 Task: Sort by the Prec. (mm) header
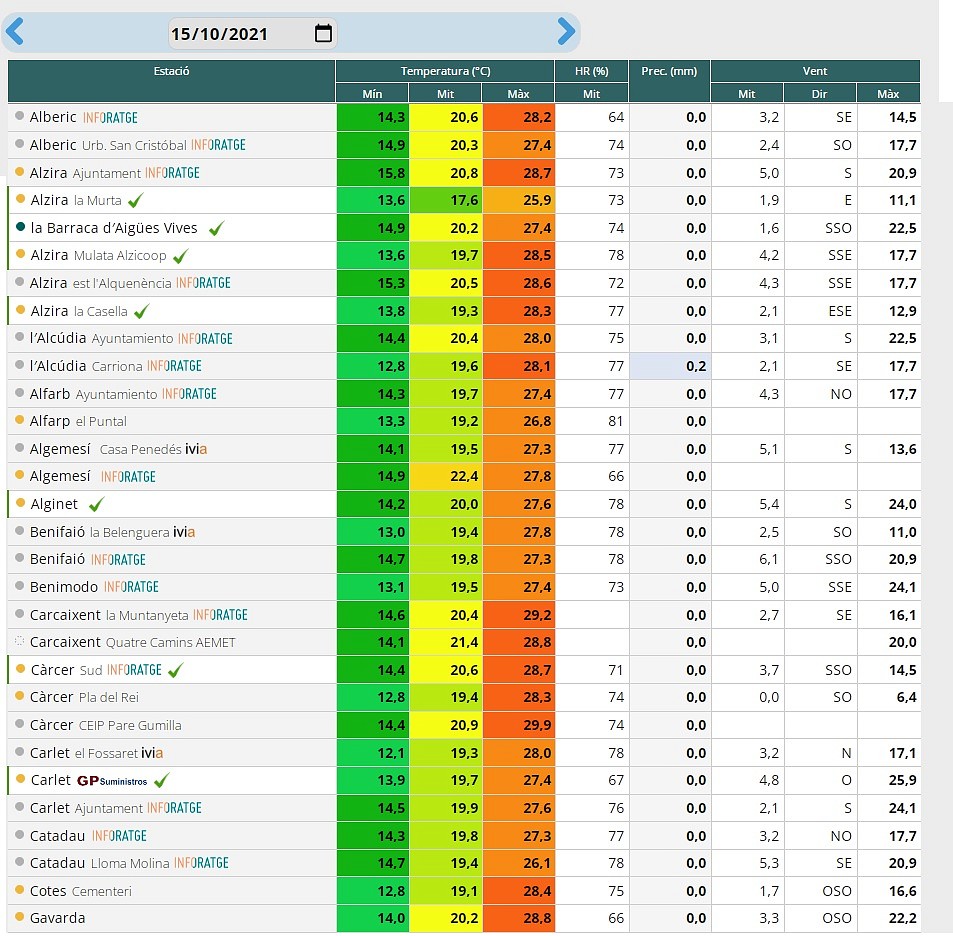tap(669, 81)
